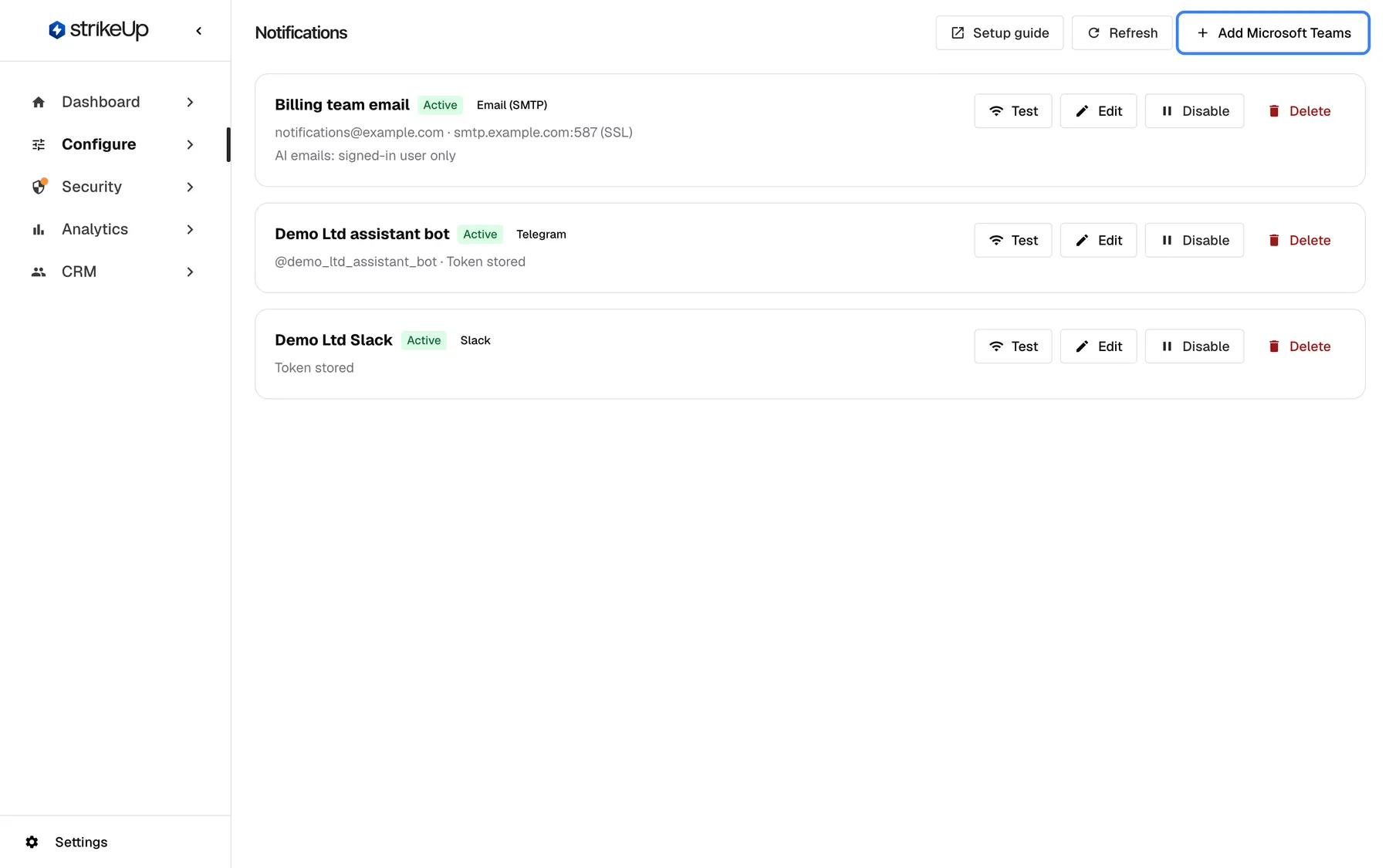This screenshot has width=1389, height=868.
Task: Edit the Demo Ltd assistant bot
Action: pos(1098,240)
